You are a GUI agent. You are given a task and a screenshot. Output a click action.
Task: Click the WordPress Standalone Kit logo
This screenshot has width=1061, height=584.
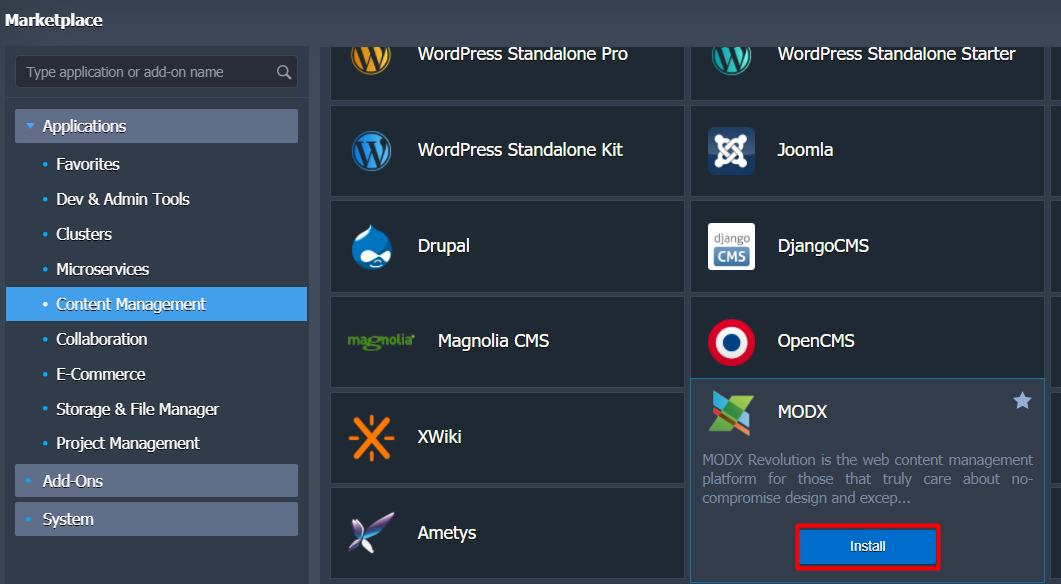pos(371,150)
